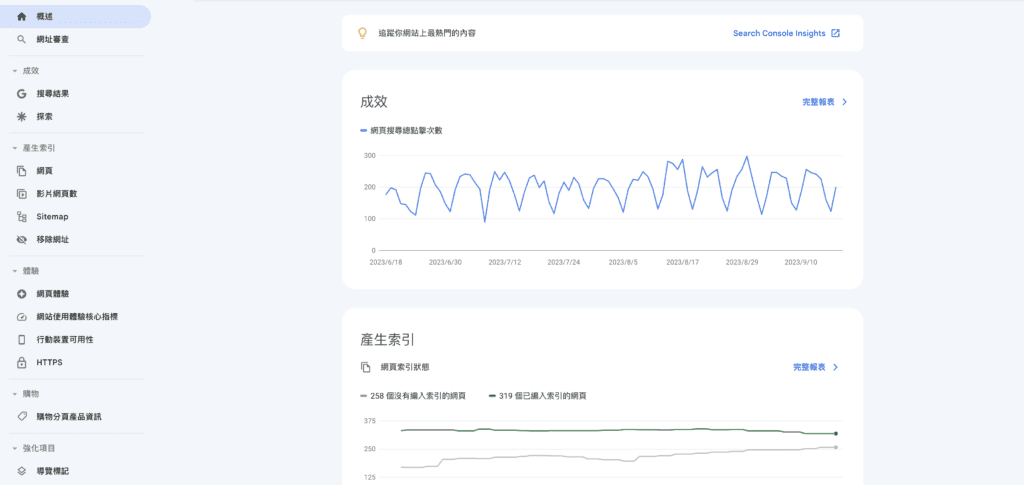Click the pages icon beside 網頁索引狀態
This screenshot has width=1024, height=485.
366,368
